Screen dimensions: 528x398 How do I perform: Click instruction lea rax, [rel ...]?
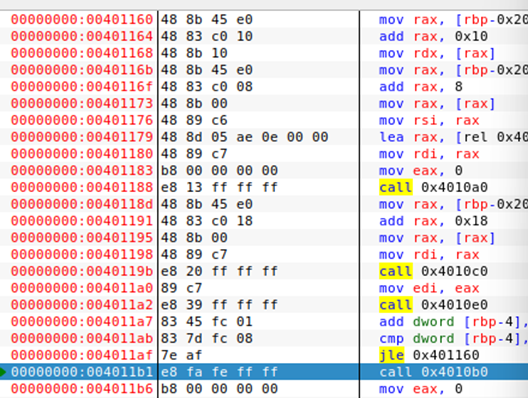point(454,137)
